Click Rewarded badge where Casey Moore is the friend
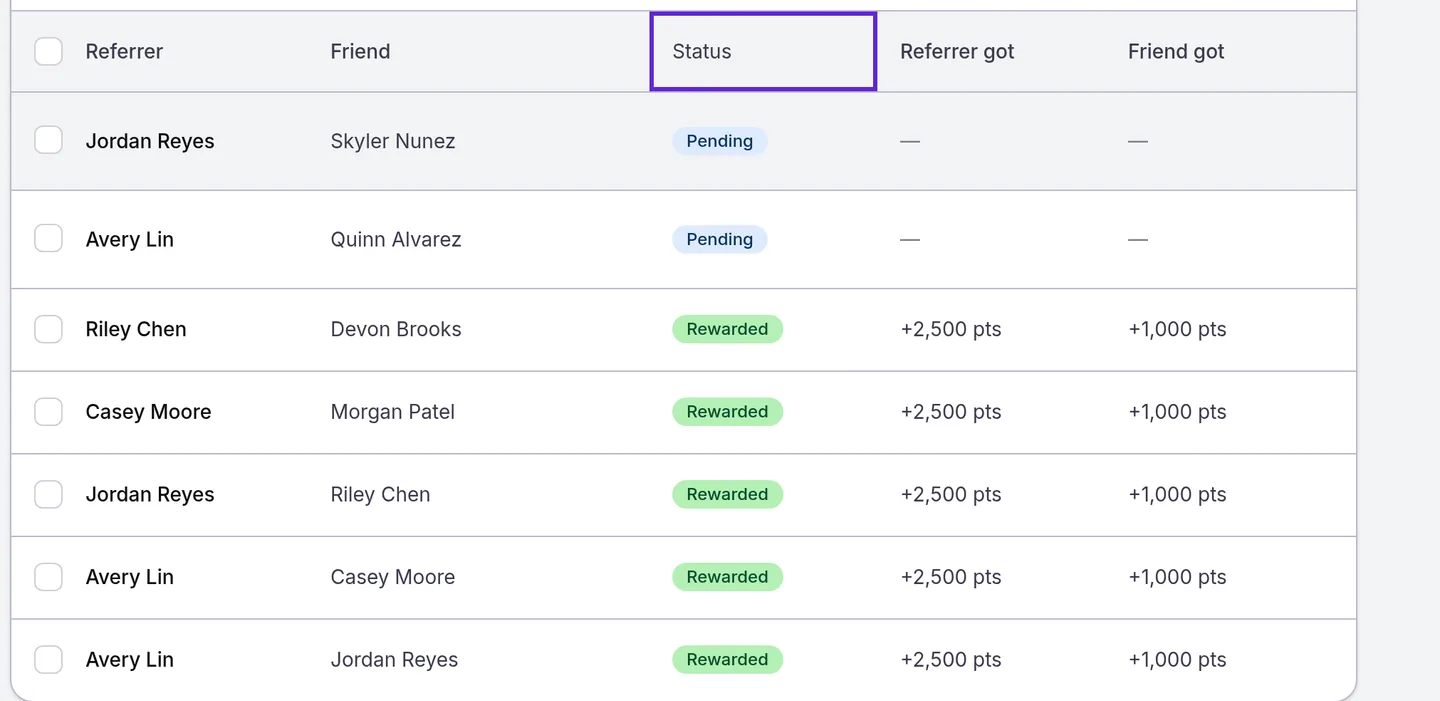The height and width of the screenshot is (701, 1440). 727,577
